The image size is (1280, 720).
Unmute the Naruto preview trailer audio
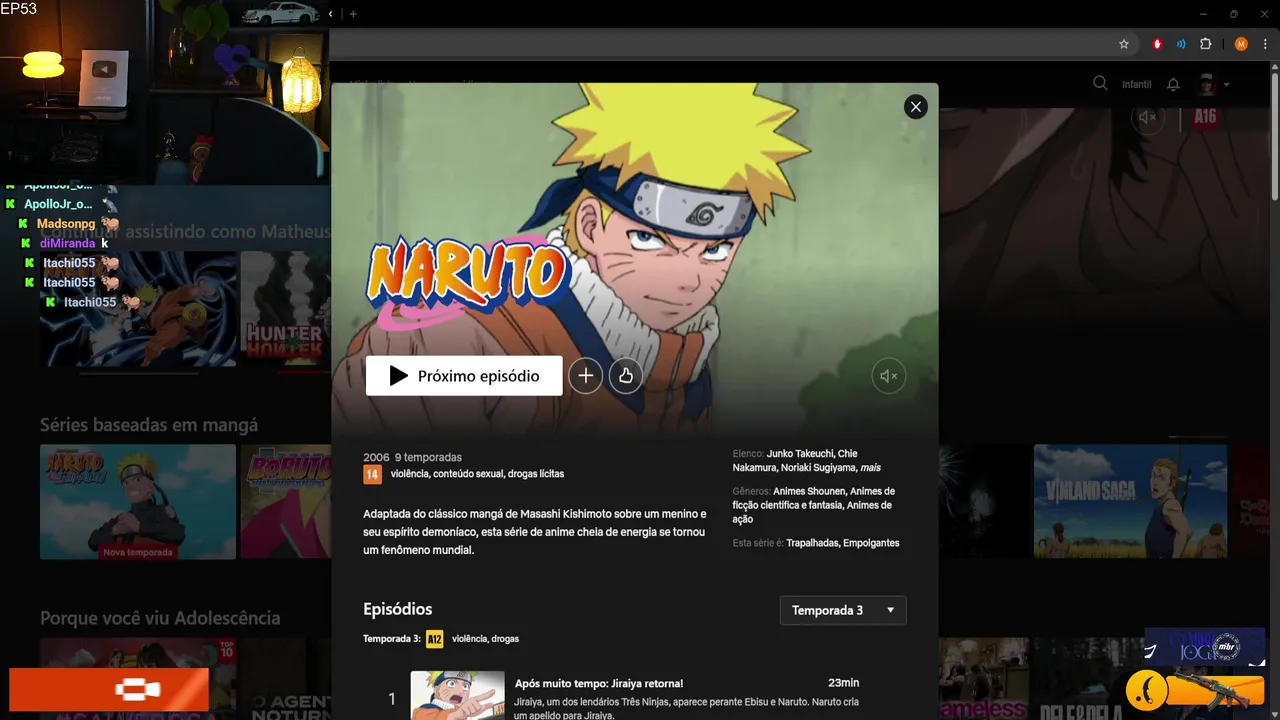[888, 376]
